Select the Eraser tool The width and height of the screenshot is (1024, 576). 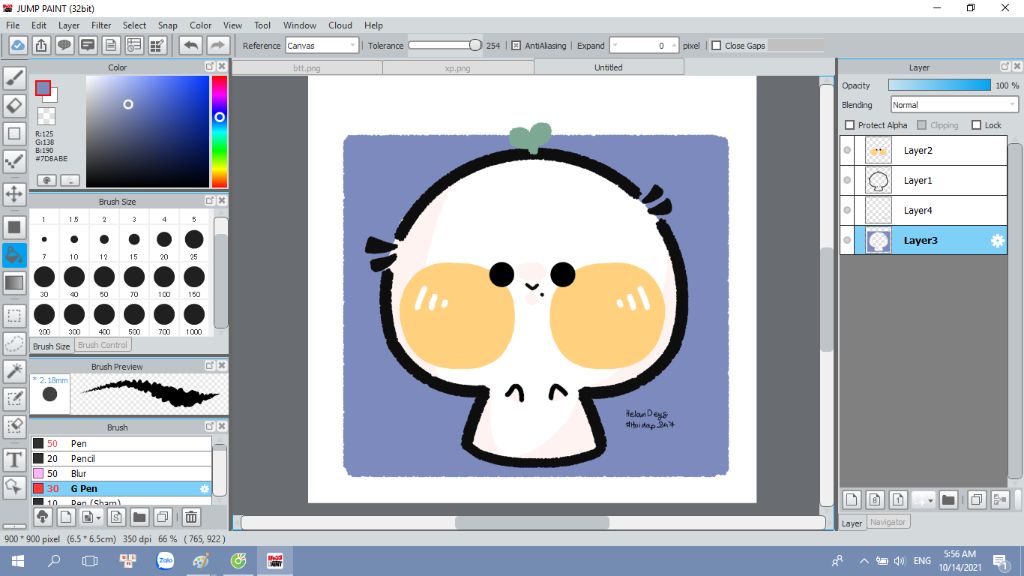click(14, 105)
